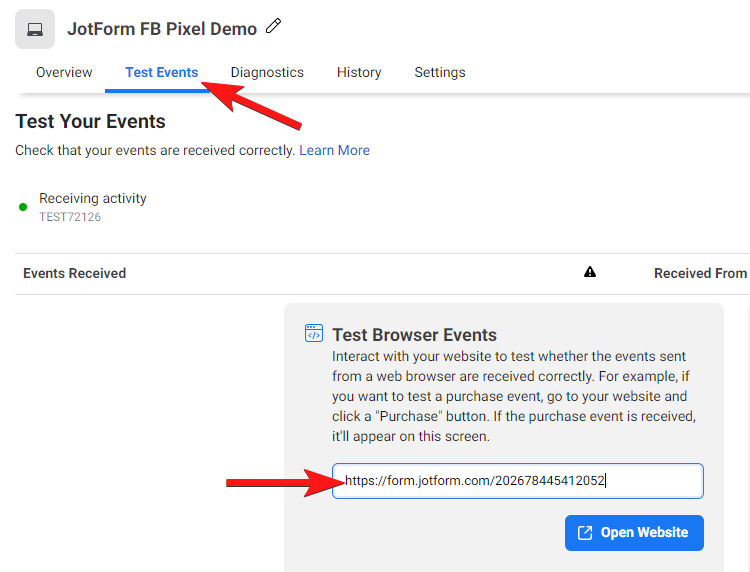Click the JotForm FB Pixel Demo title

pyautogui.click(x=162, y=29)
